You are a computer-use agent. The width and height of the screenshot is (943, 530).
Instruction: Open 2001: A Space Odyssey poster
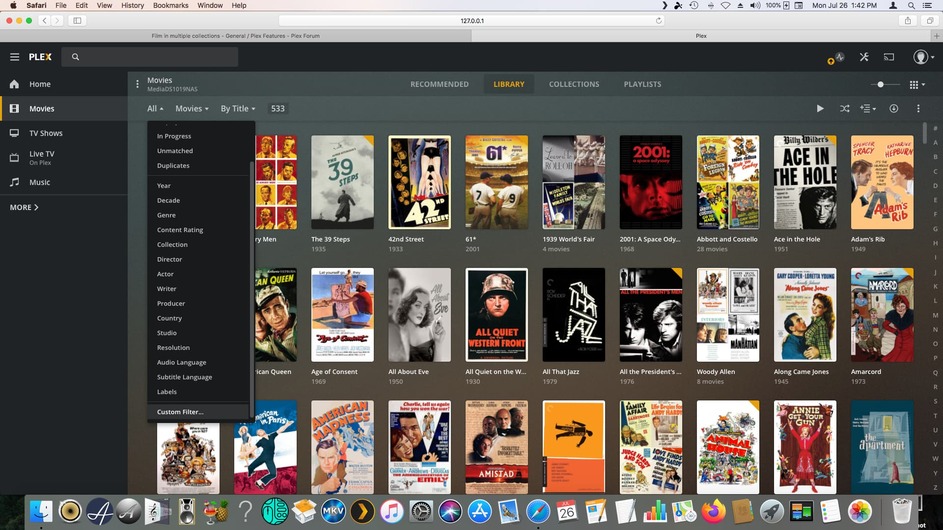(x=651, y=182)
